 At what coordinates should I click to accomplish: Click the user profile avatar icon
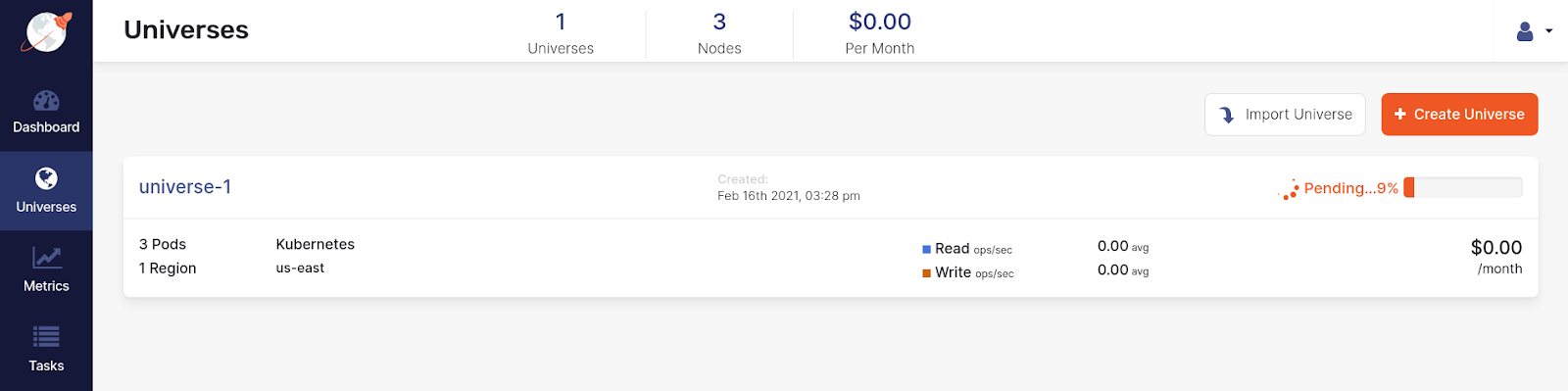pos(1525,31)
